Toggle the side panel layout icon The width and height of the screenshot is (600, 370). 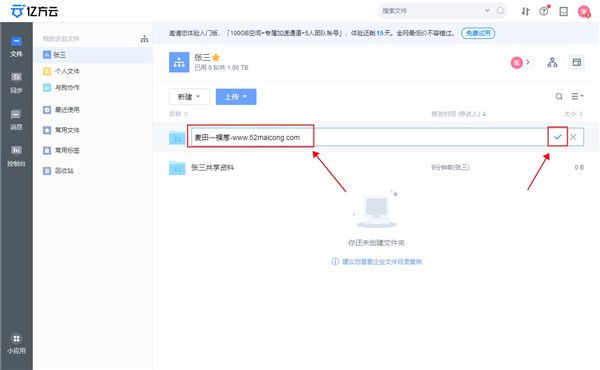pos(577,62)
